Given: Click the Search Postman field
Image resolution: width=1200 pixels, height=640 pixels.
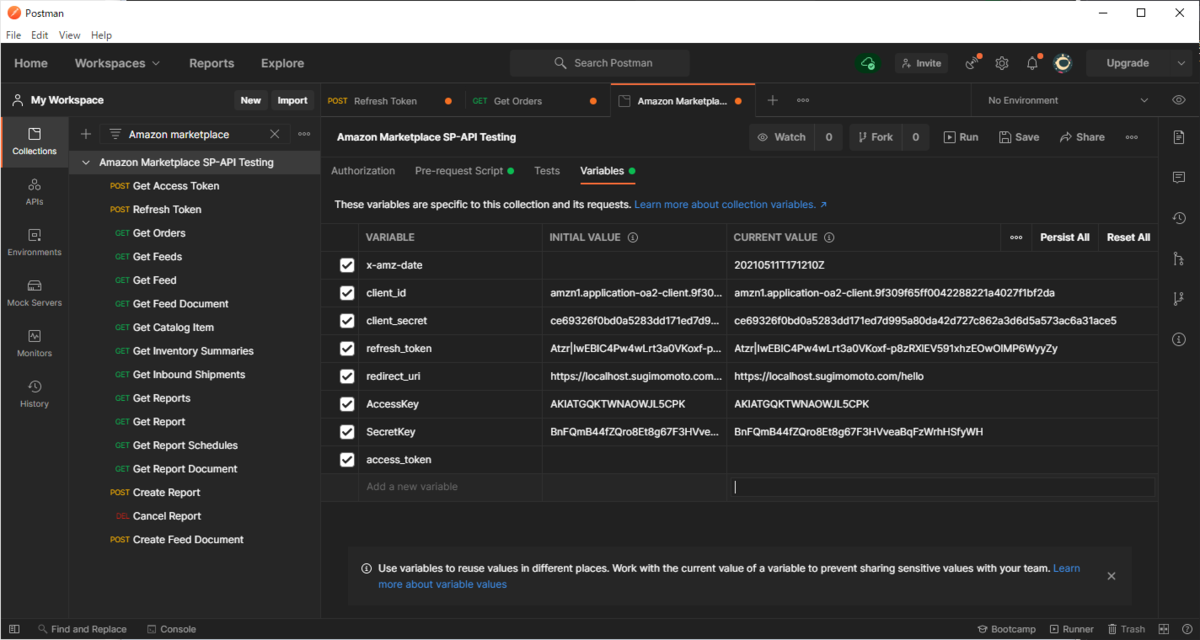Looking at the screenshot, I should 600,63.
